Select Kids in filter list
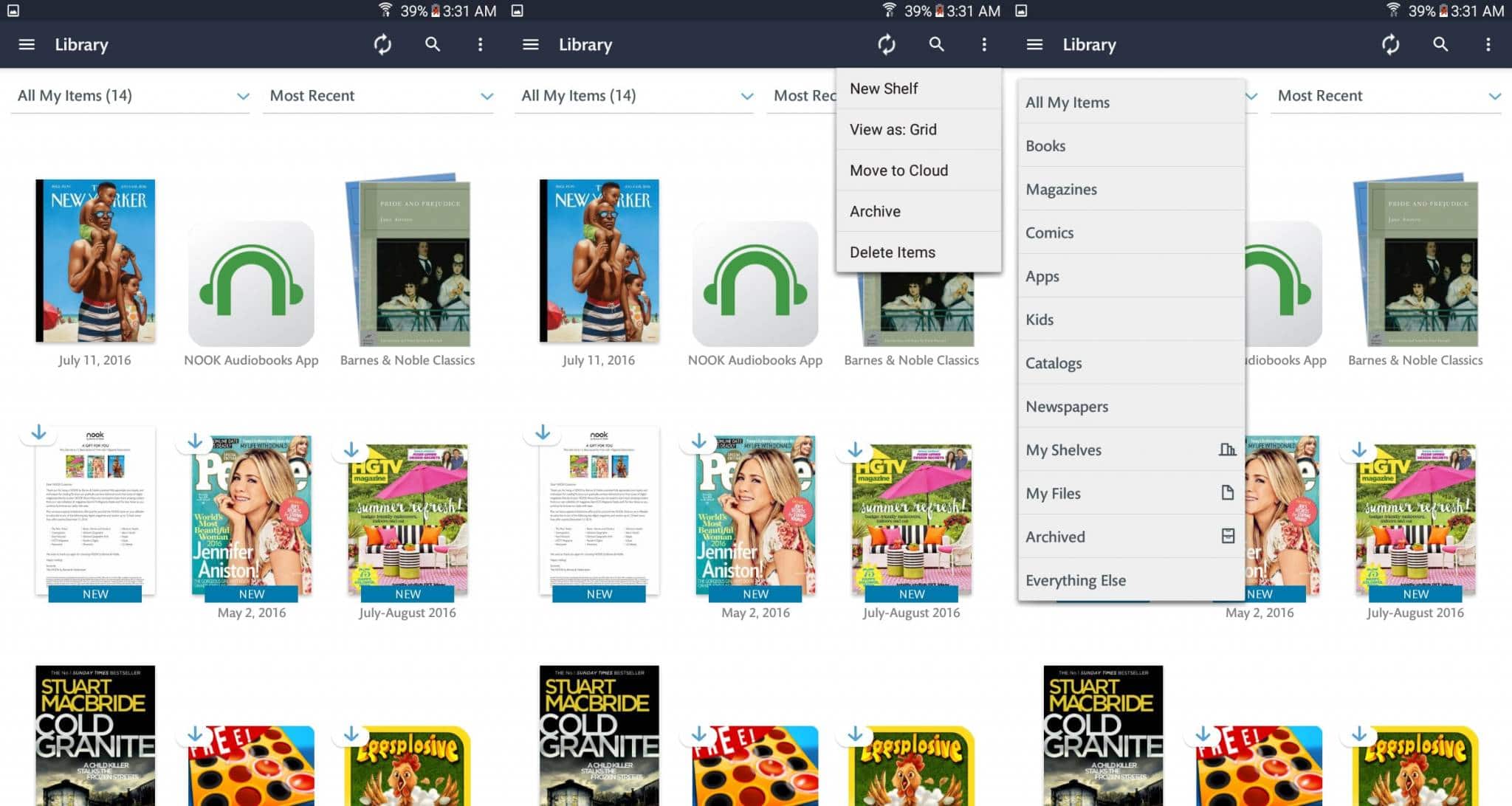Screen dimensions: 1512x806 (x=1131, y=320)
